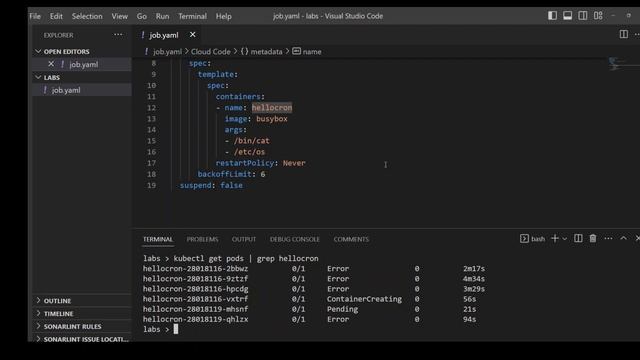Open the Go menu
This screenshot has width=640, height=360.
(x=142, y=16)
